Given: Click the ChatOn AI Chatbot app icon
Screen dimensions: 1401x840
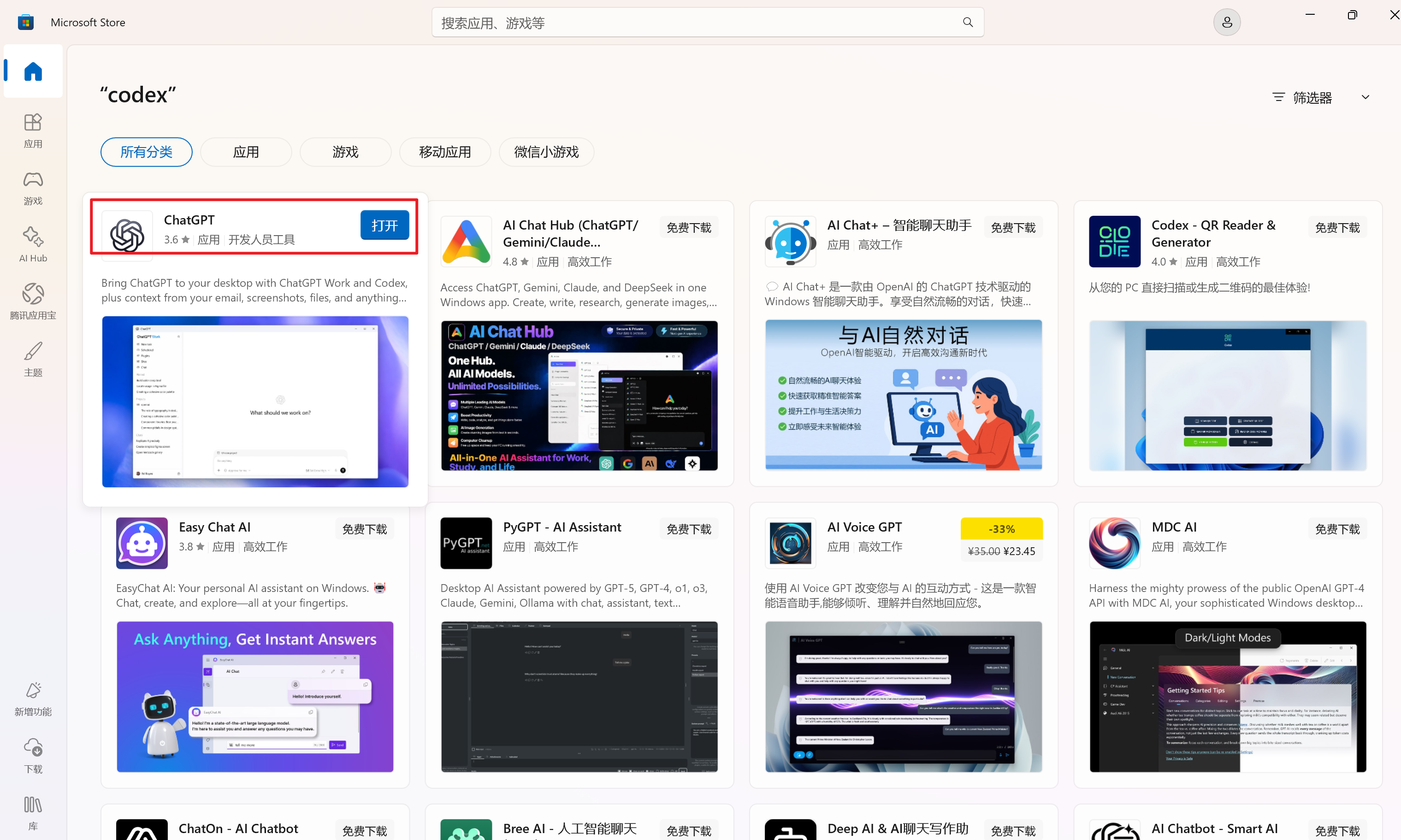Looking at the screenshot, I should pyautogui.click(x=142, y=830).
